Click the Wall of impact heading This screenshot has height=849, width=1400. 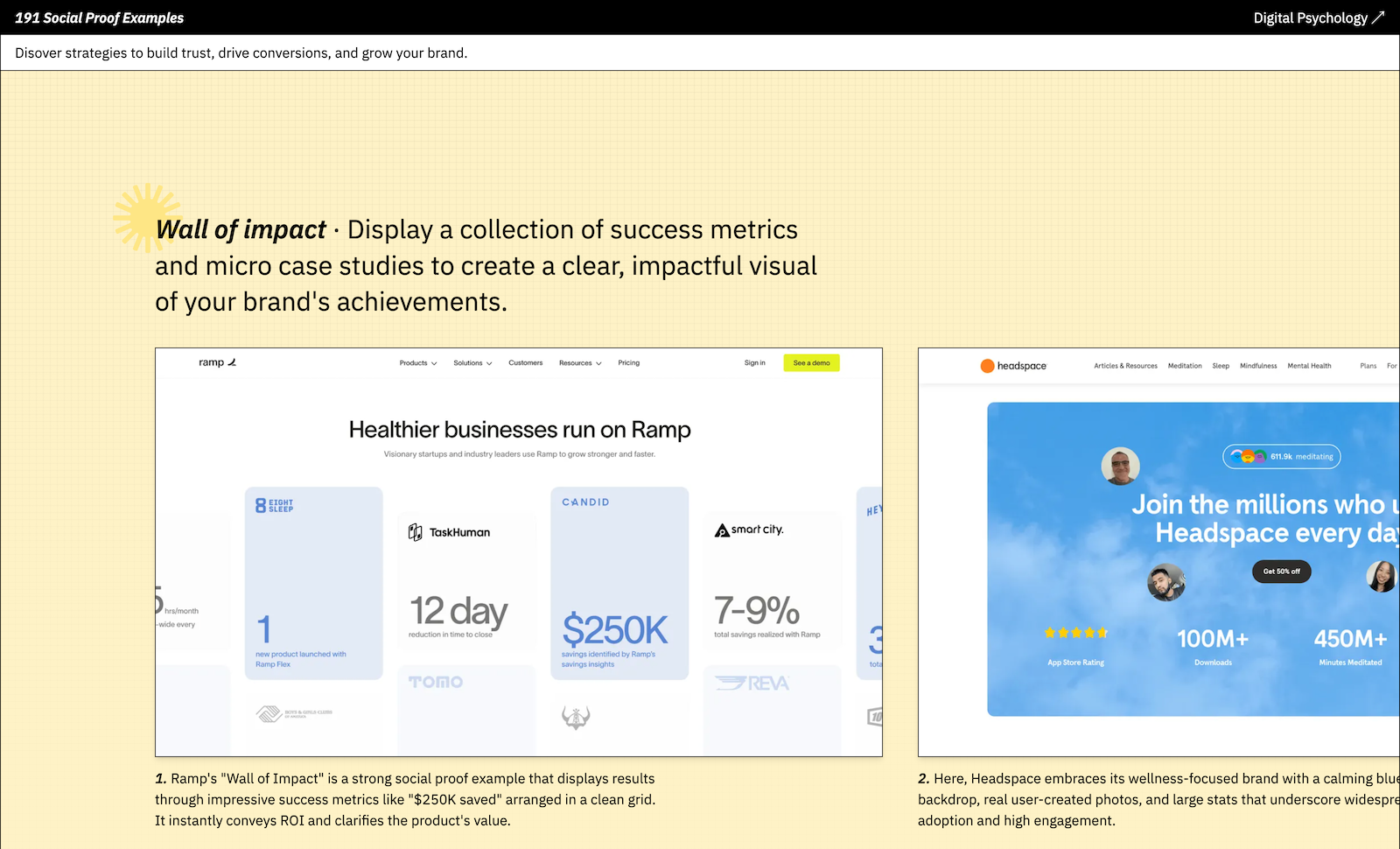(241, 229)
